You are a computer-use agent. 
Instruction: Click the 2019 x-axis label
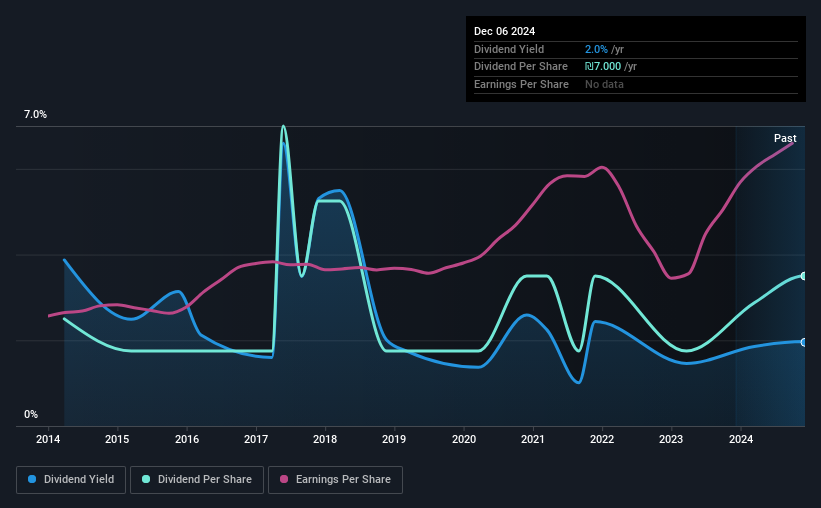(x=394, y=439)
